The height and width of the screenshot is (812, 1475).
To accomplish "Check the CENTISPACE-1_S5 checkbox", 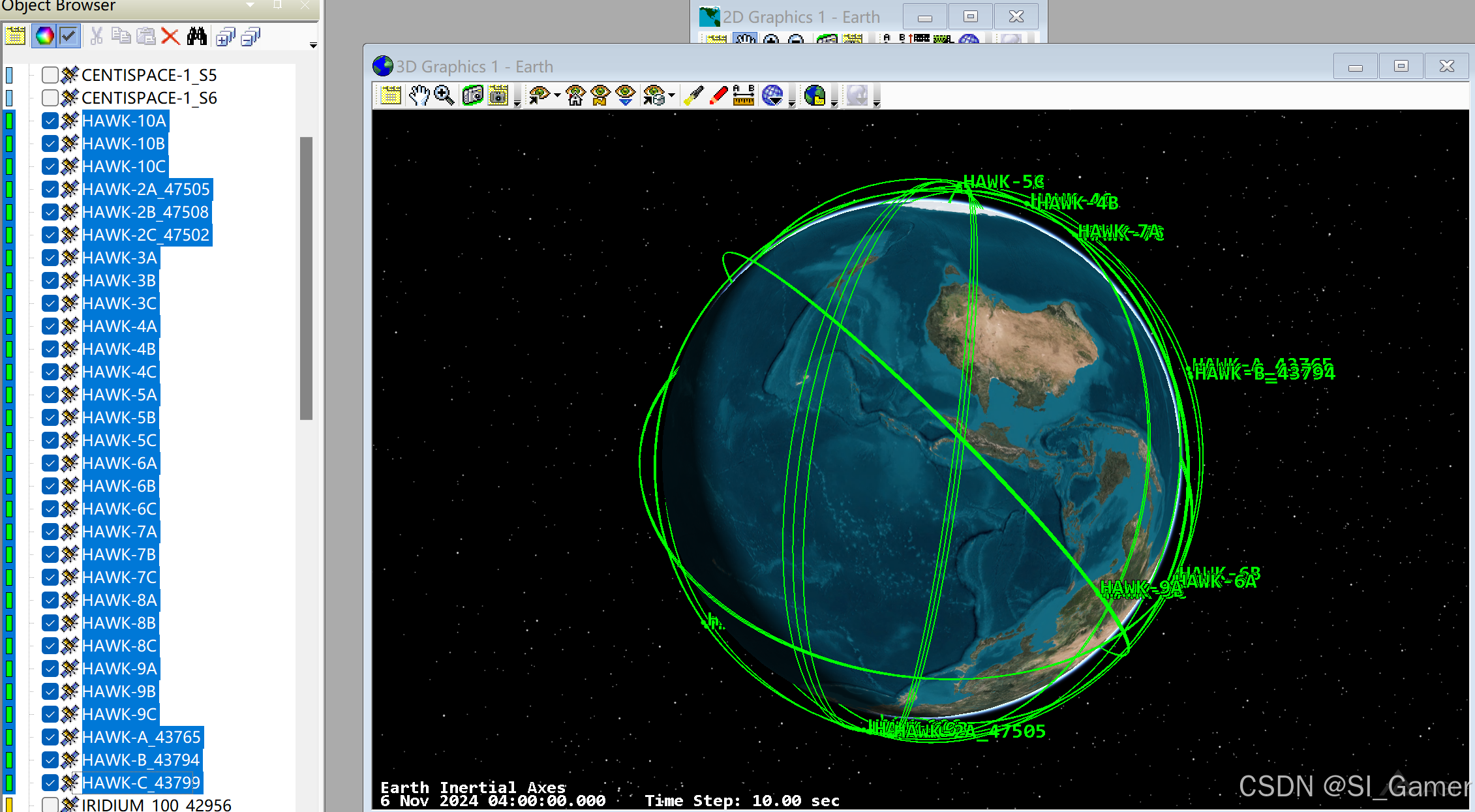I will pos(50,75).
